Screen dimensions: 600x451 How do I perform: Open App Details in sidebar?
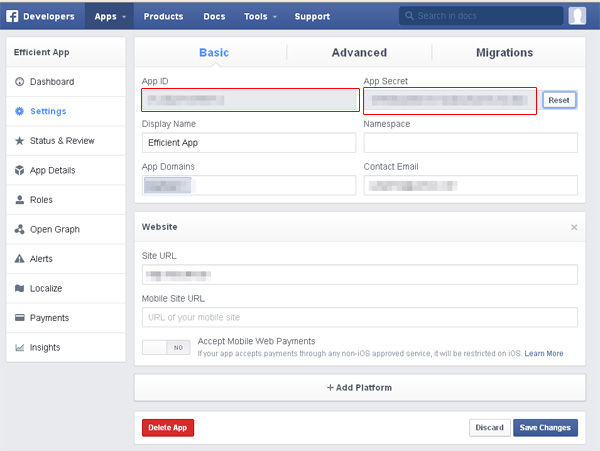pyautogui.click(x=66, y=170)
